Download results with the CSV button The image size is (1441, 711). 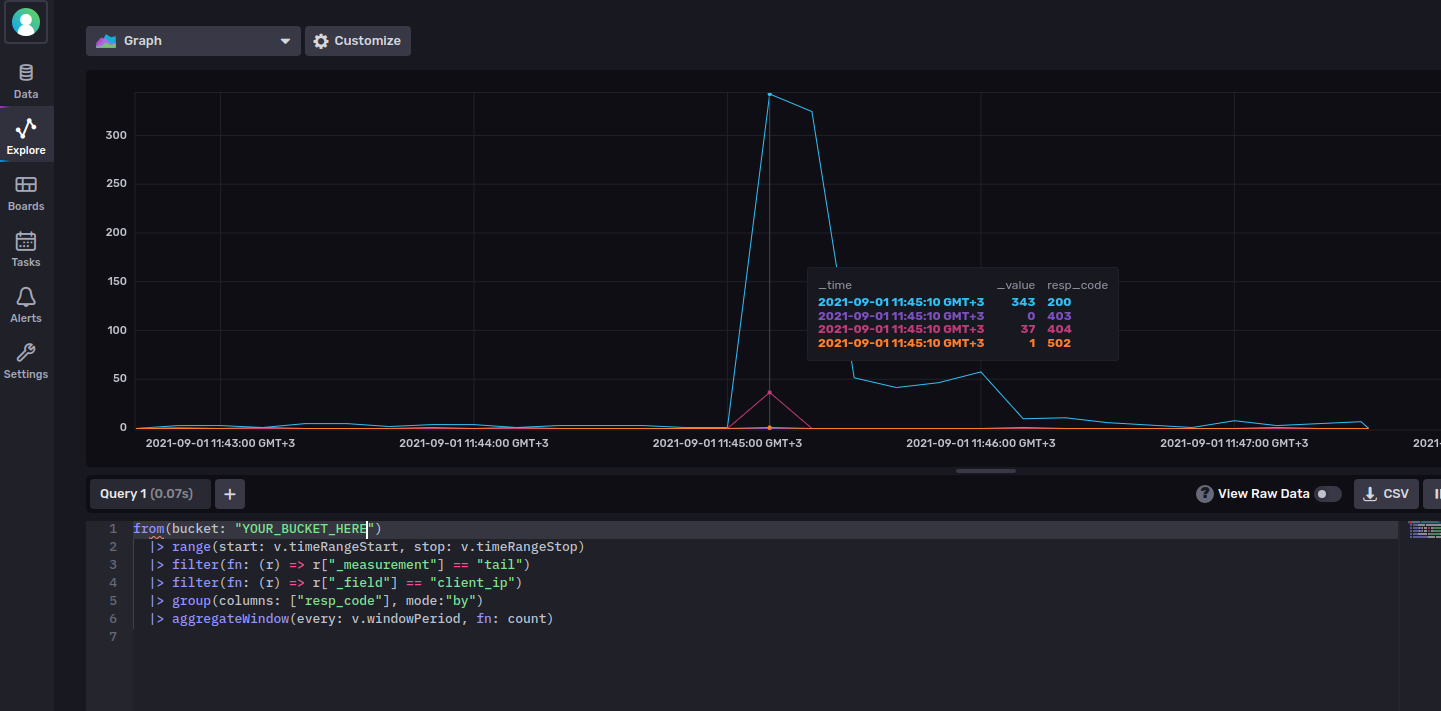[1385, 494]
